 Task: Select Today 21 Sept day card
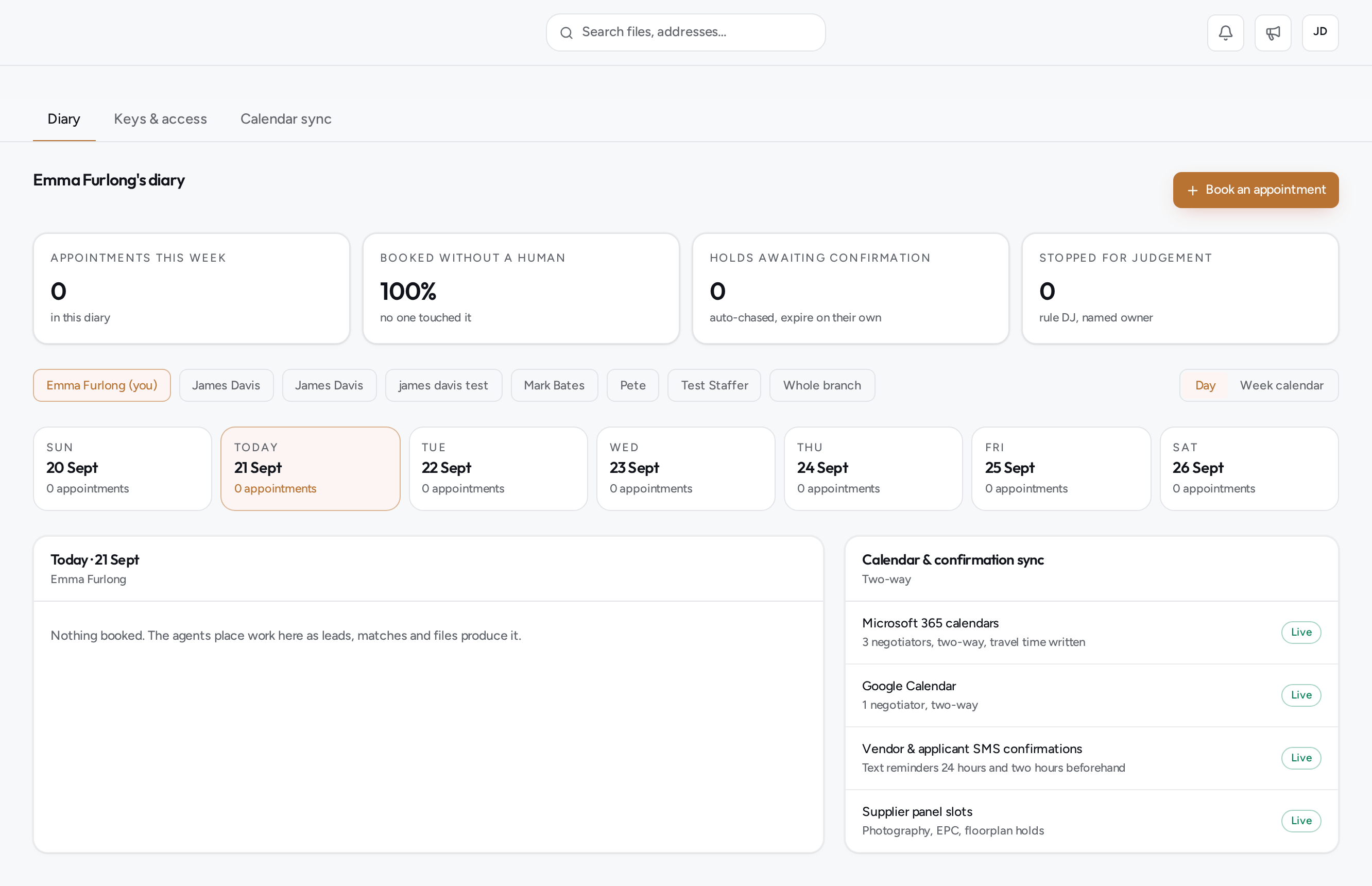pyautogui.click(x=311, y=468)
